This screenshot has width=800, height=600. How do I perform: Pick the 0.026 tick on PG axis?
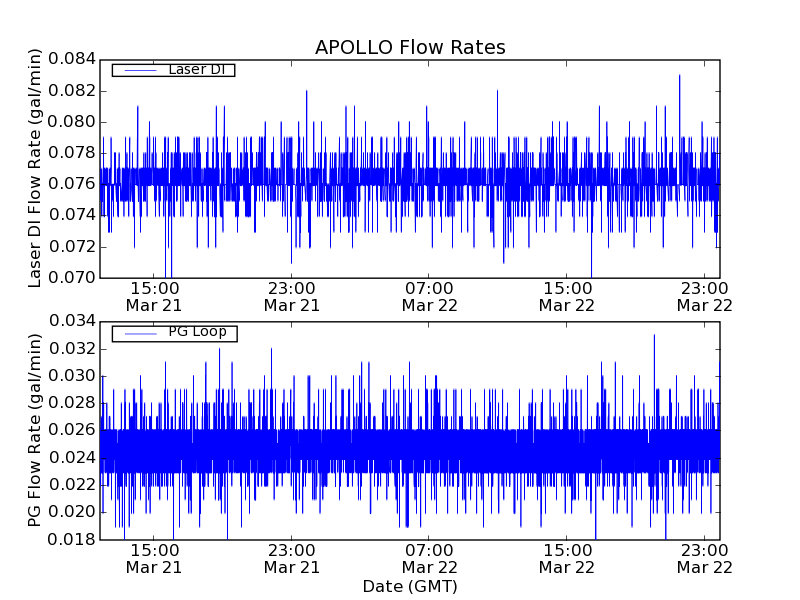click(72, 430)
